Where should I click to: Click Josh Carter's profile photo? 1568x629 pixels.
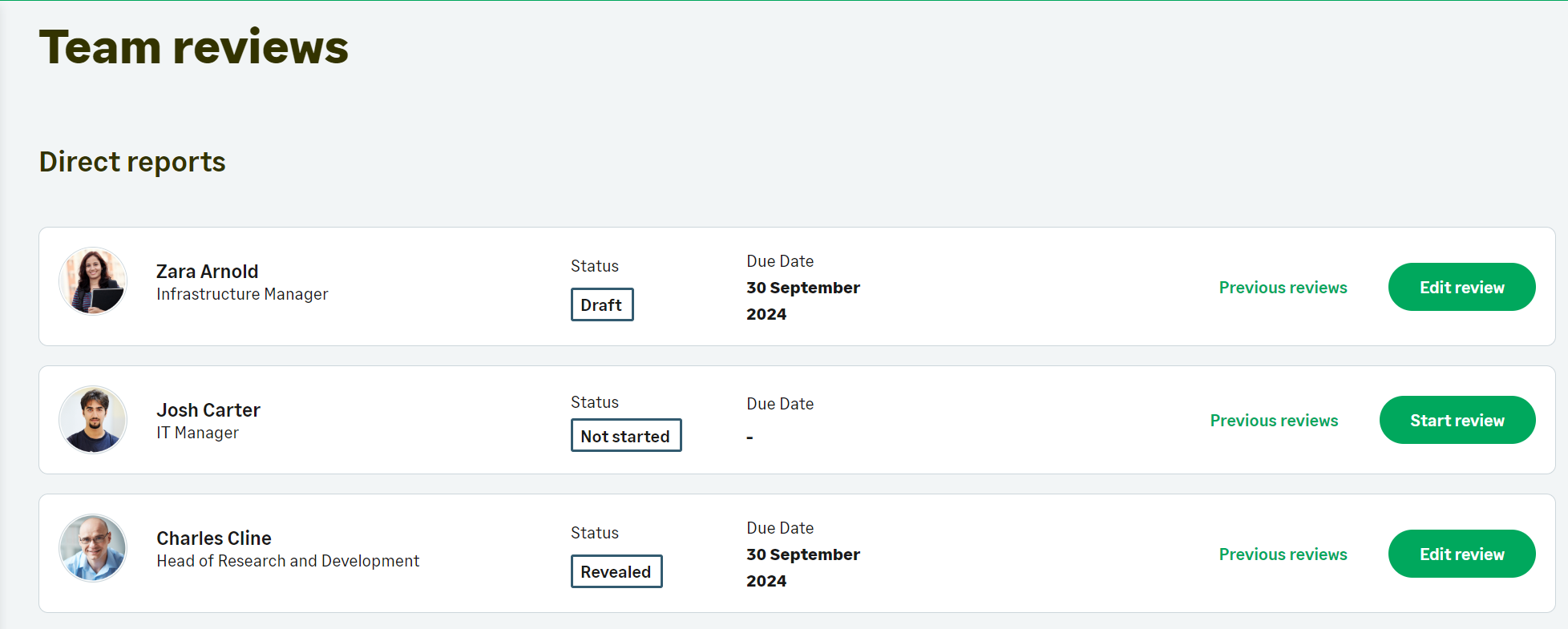93,420
